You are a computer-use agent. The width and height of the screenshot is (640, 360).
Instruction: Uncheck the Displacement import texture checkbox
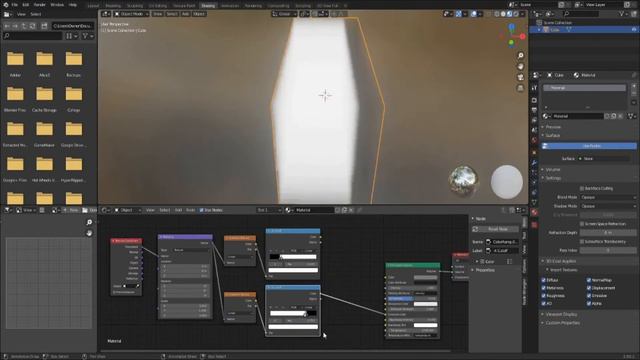[589, 288]
